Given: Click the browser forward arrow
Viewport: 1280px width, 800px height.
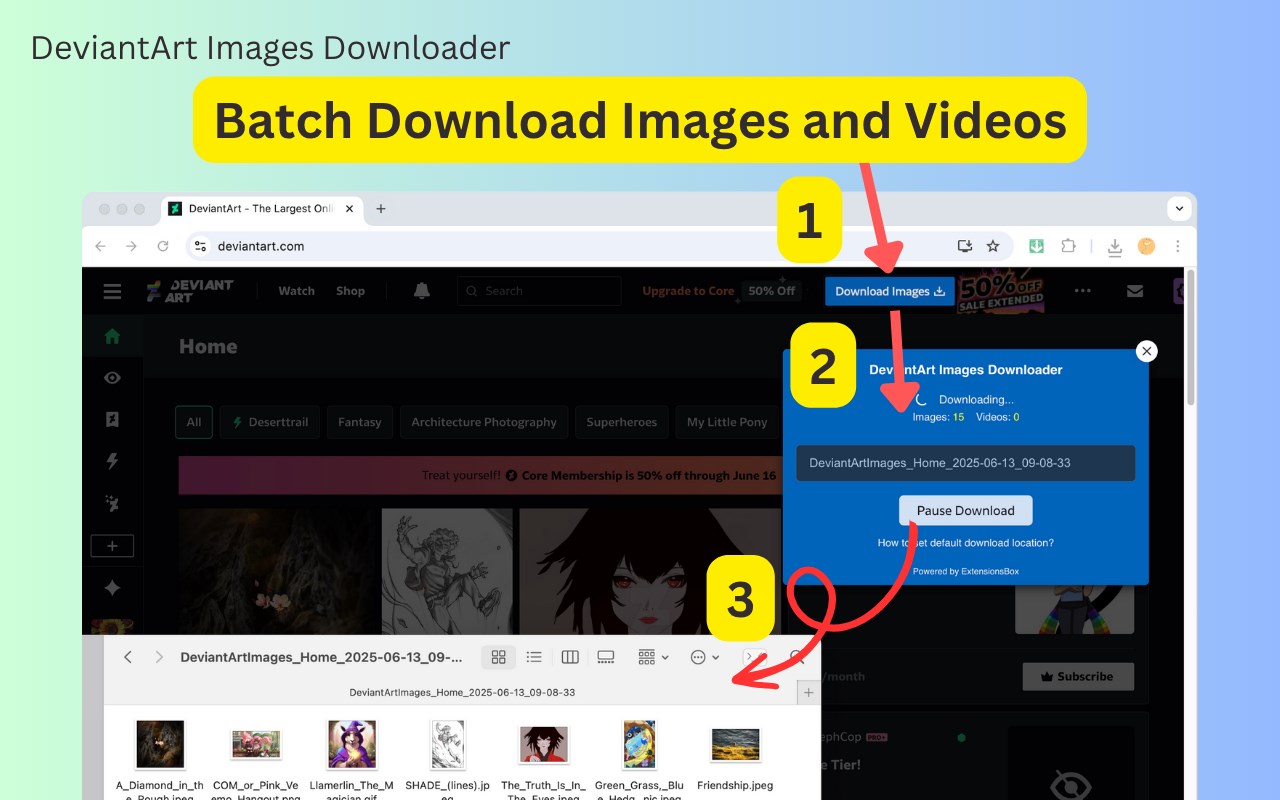Looking at the screenshot, I should tap(131, 246).
